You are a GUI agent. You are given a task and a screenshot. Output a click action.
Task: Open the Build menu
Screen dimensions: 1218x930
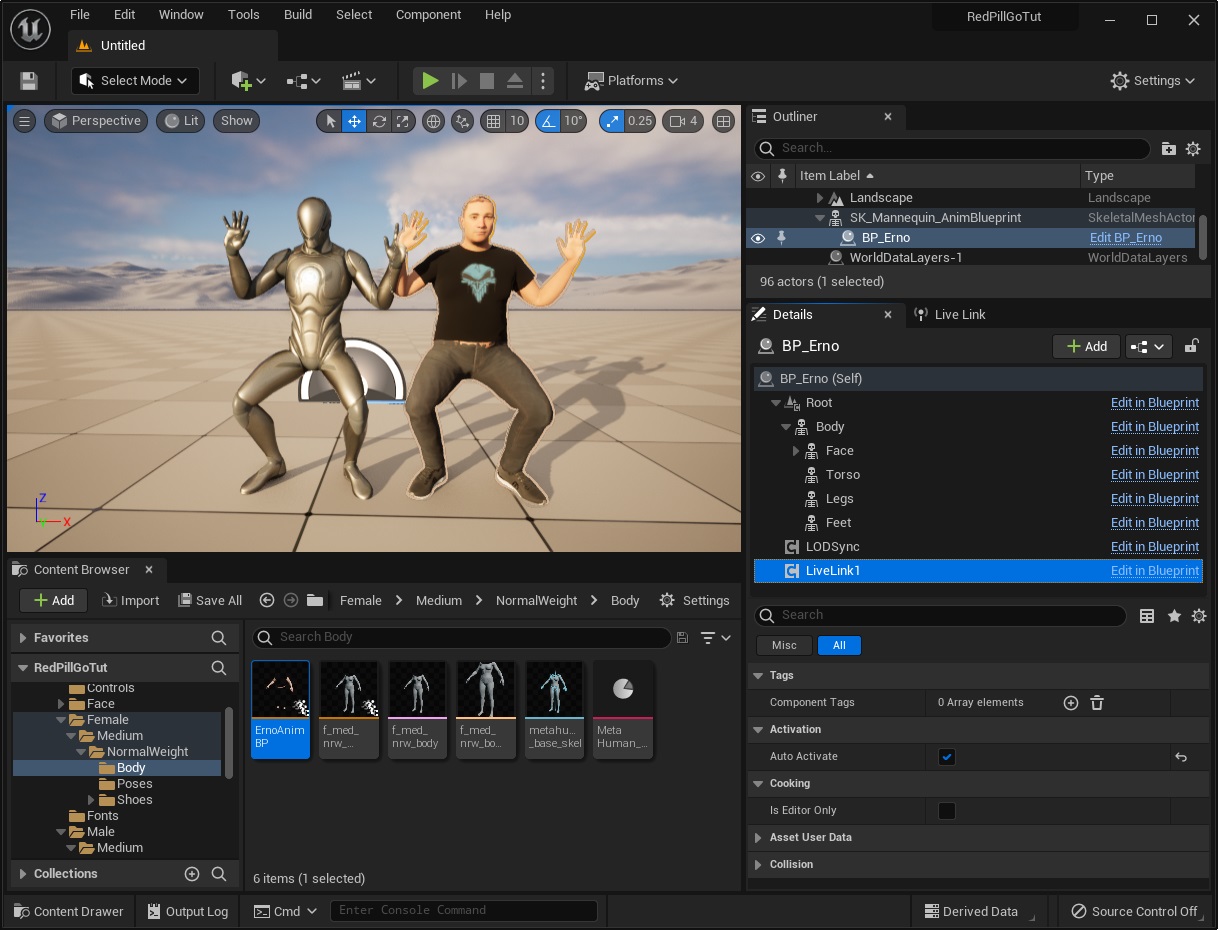coord(298,15)
